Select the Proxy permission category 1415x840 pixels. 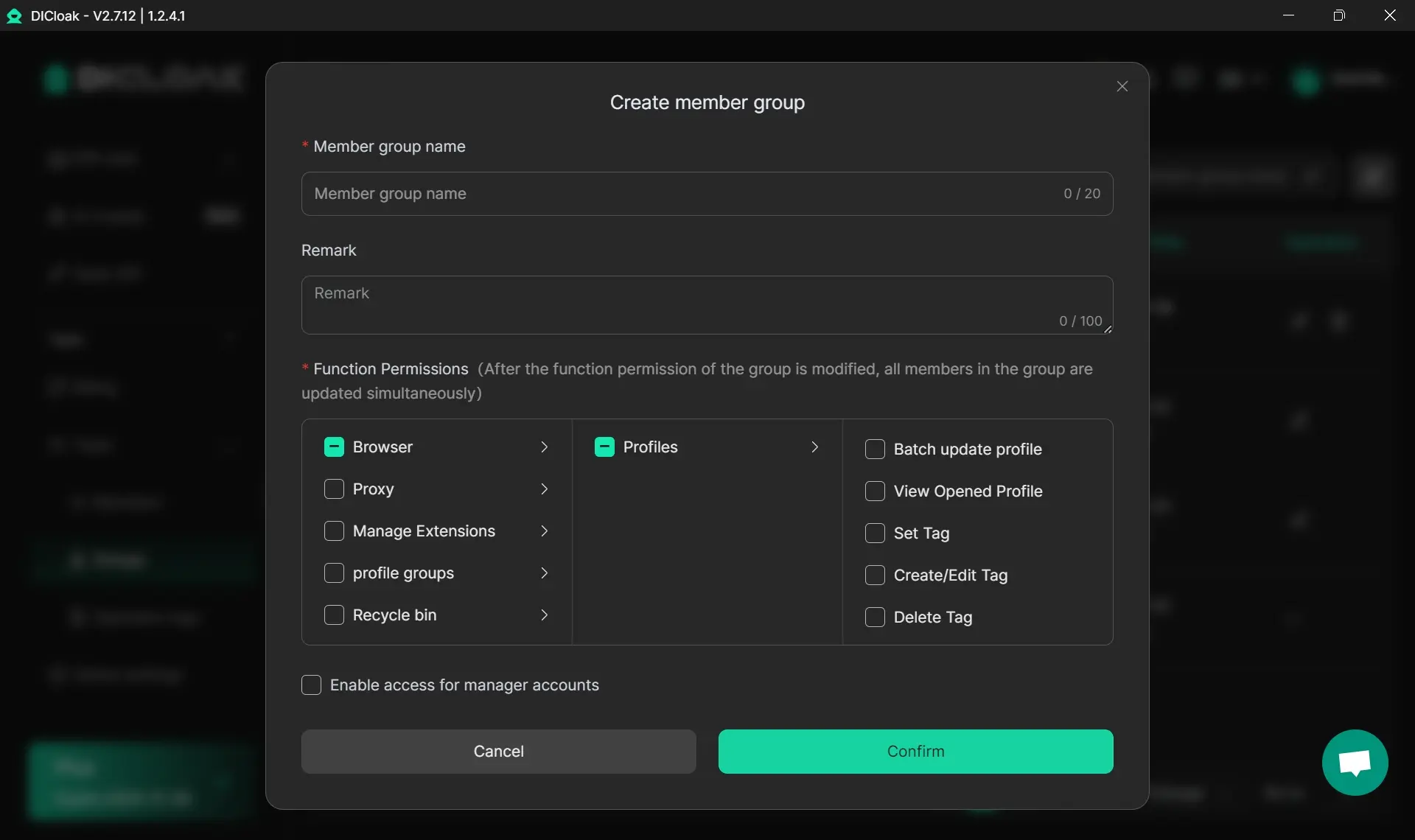(x=374, y=489)
